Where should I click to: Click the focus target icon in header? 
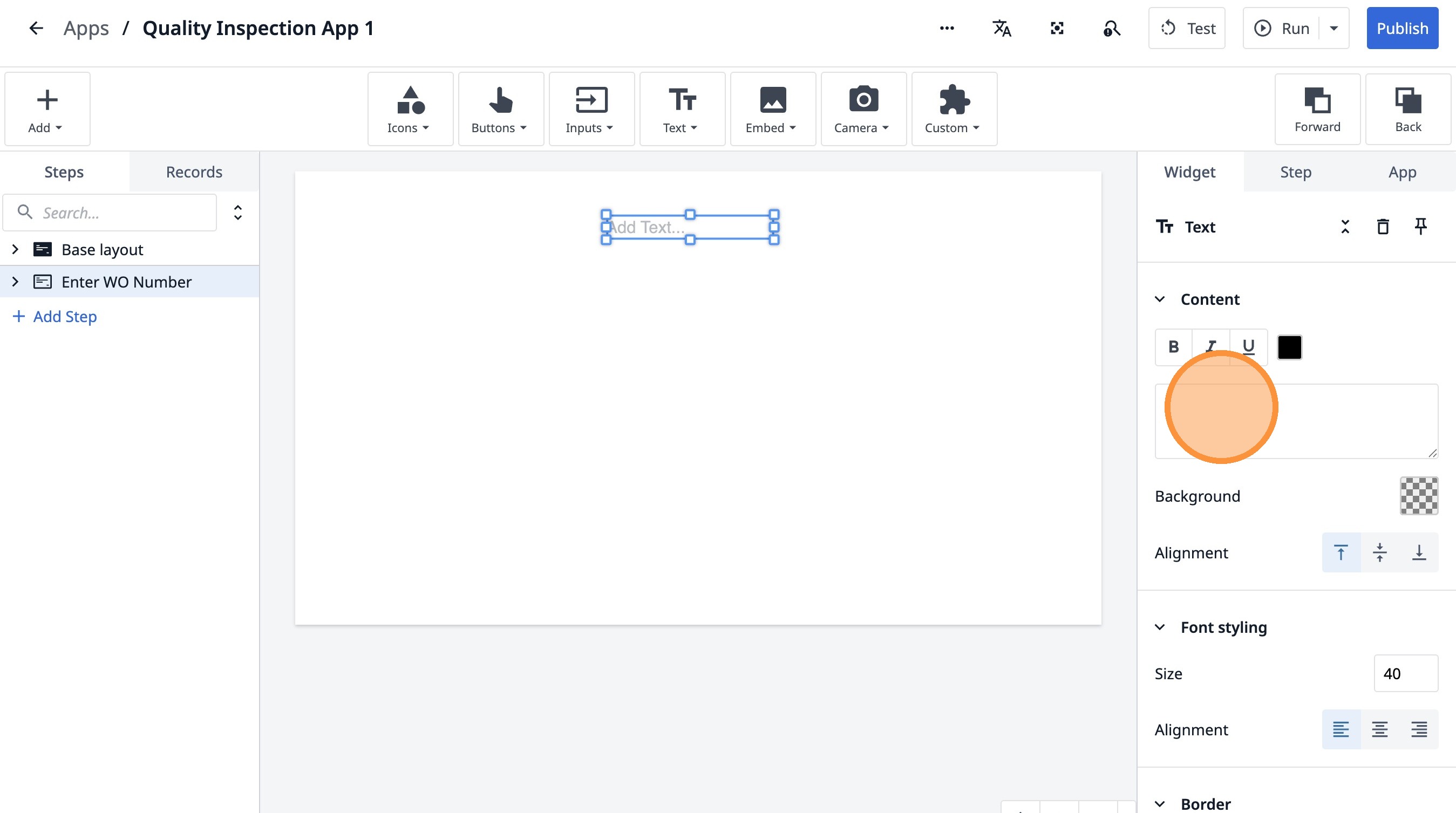[1057, 28]
